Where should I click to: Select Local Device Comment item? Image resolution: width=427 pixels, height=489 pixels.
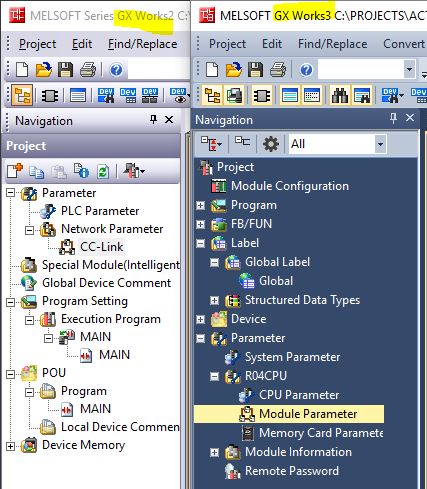[x=120, y=427]
